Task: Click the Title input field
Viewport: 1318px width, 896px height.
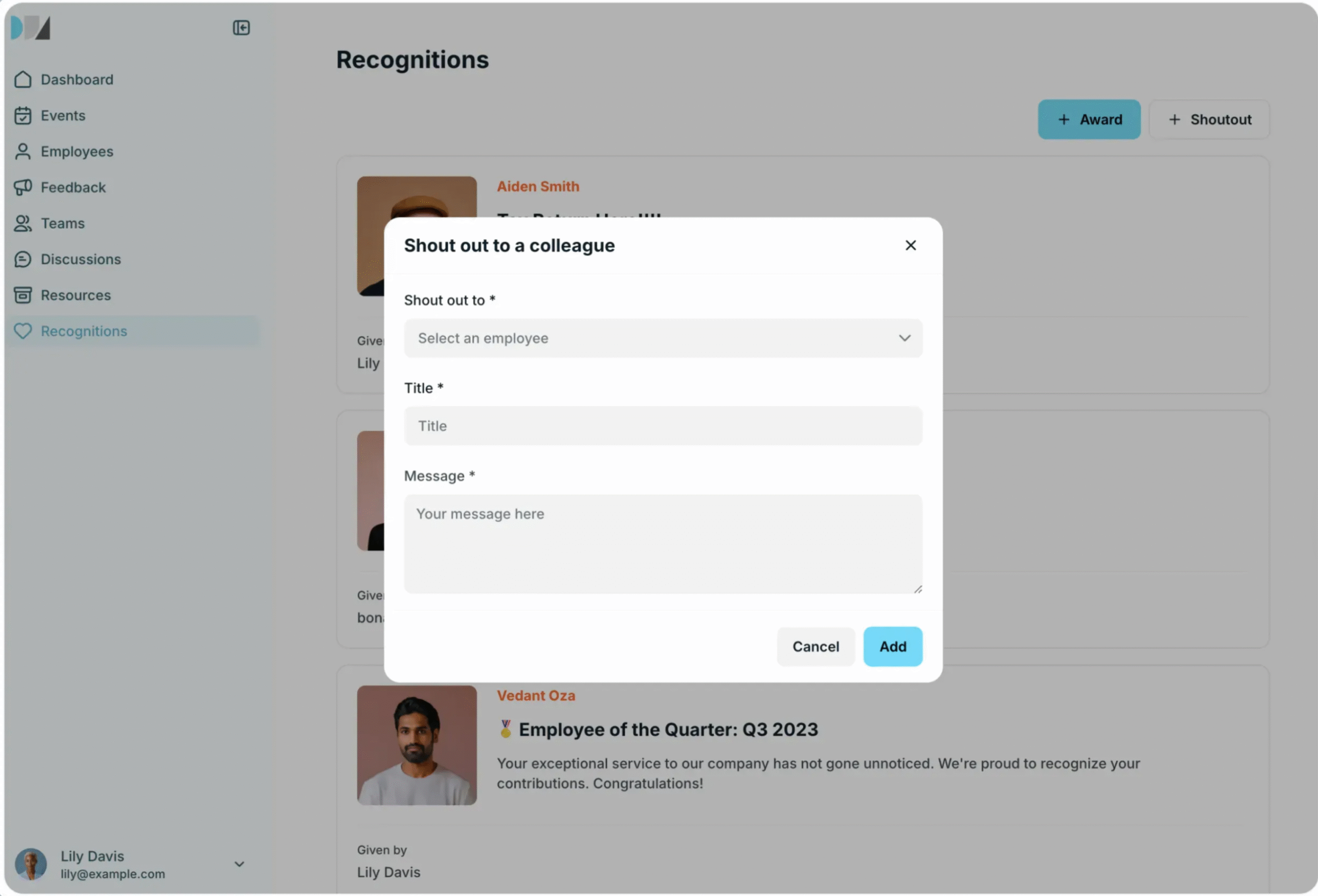Action: [663, 426]
